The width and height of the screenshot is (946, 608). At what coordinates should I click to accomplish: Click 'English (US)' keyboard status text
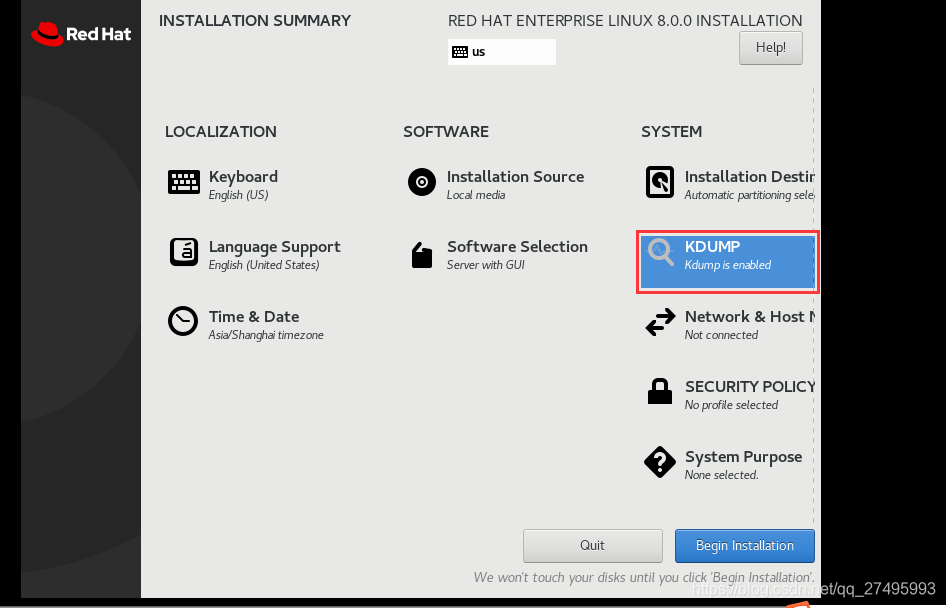[238, 195]
